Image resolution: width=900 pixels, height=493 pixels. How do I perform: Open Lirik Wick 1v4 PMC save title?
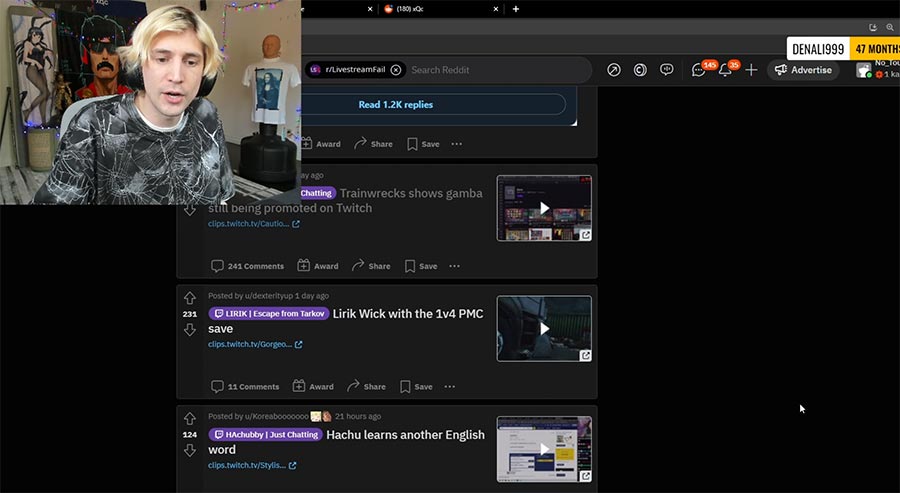coord(346,321)
